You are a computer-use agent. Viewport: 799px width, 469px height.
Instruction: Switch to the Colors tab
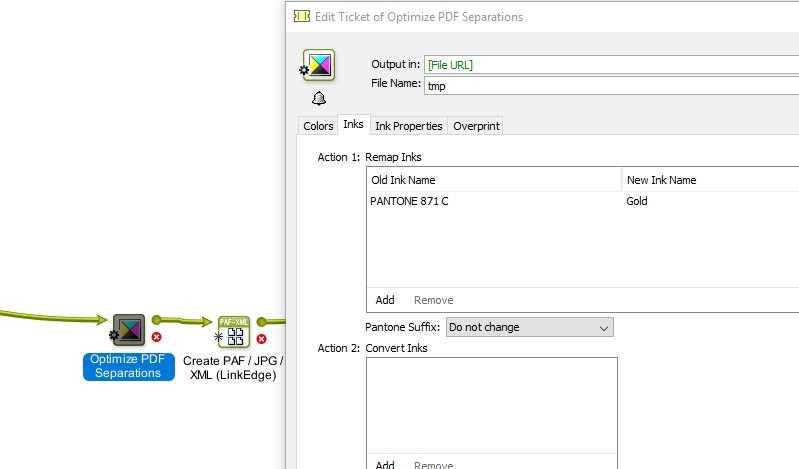tap(318, 126)
